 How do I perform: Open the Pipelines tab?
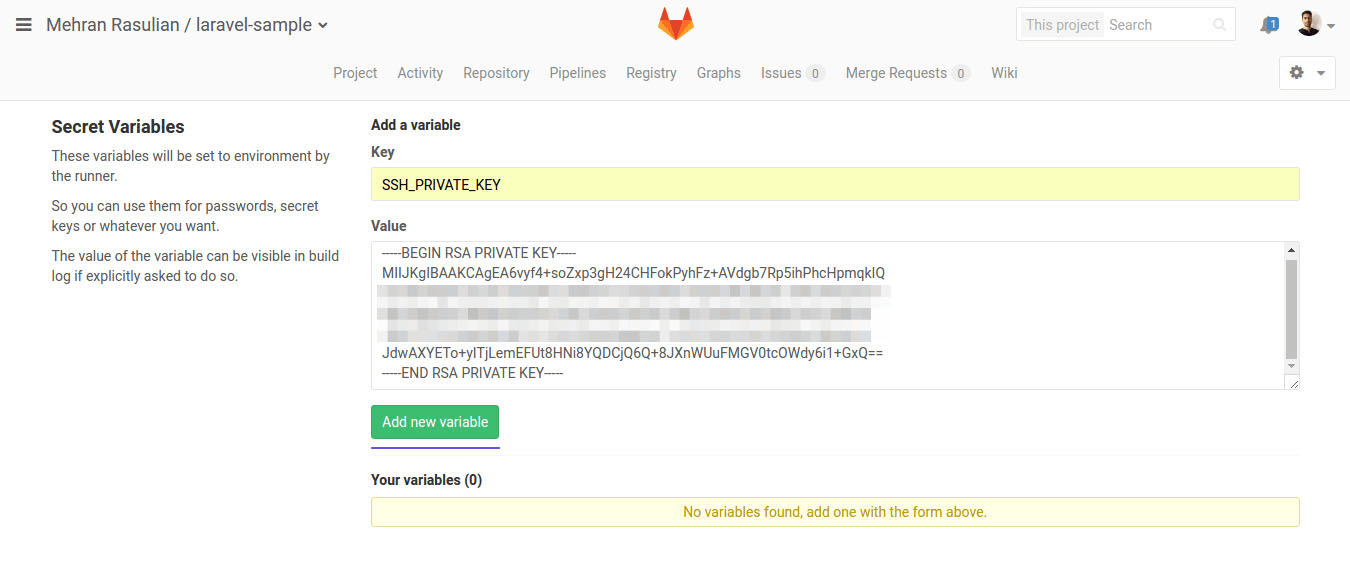click(577, 73)
